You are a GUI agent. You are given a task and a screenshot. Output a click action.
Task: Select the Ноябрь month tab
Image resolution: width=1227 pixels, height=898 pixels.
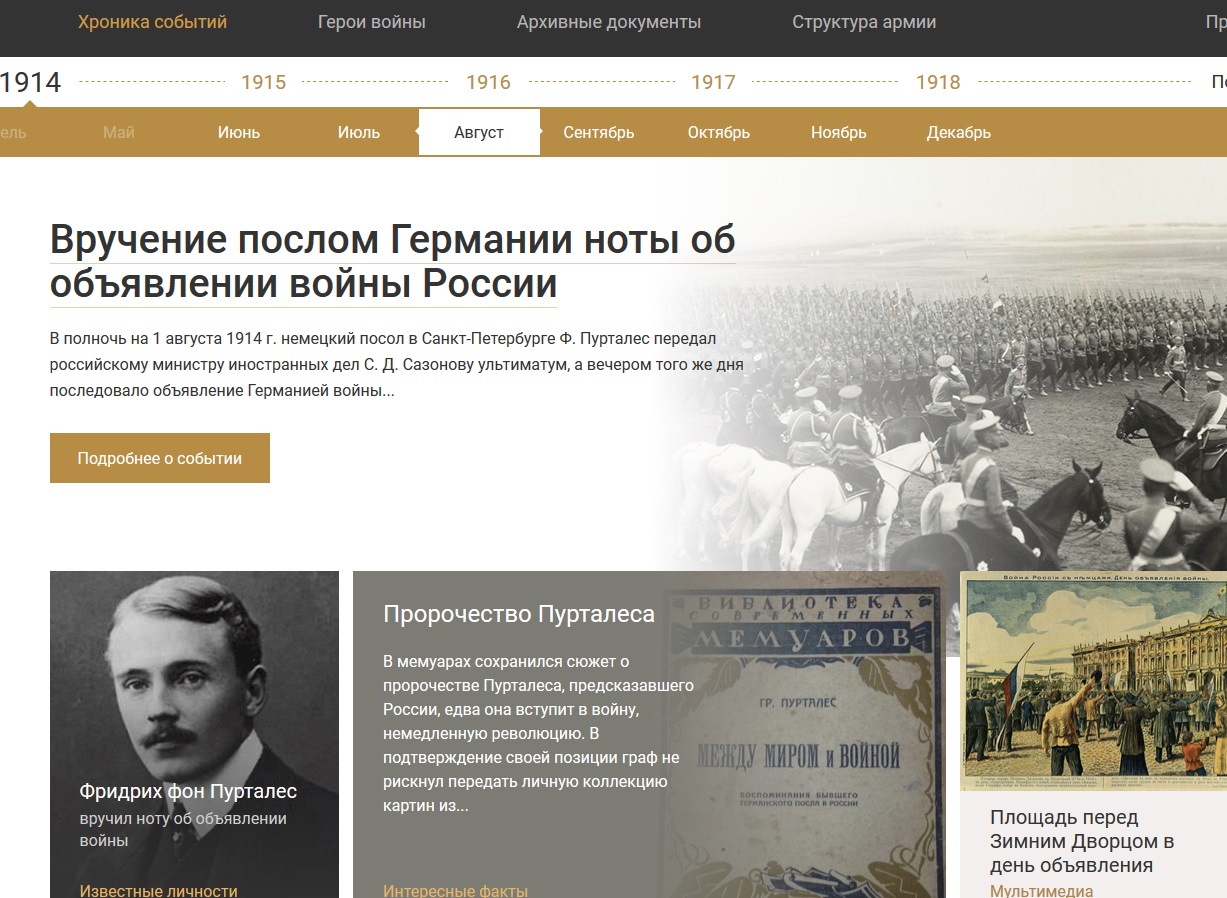[839, 132]
